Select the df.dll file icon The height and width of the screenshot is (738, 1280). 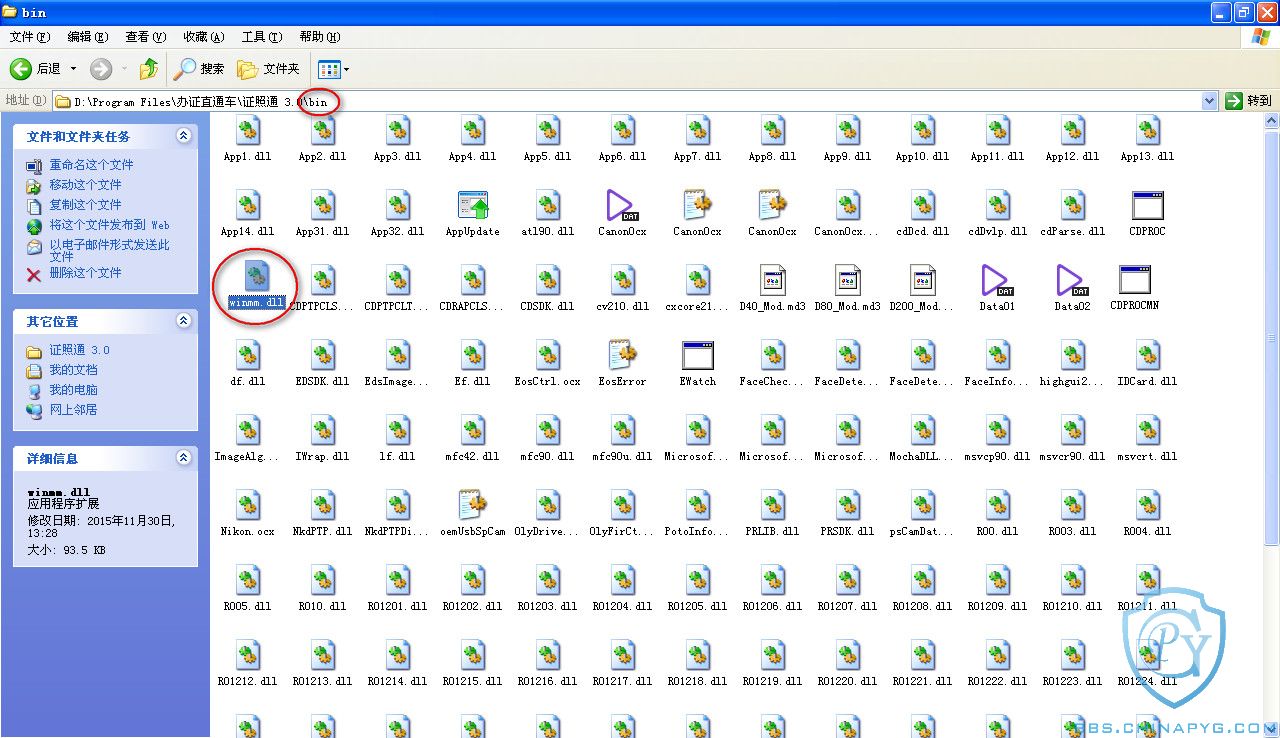point(248,355)
